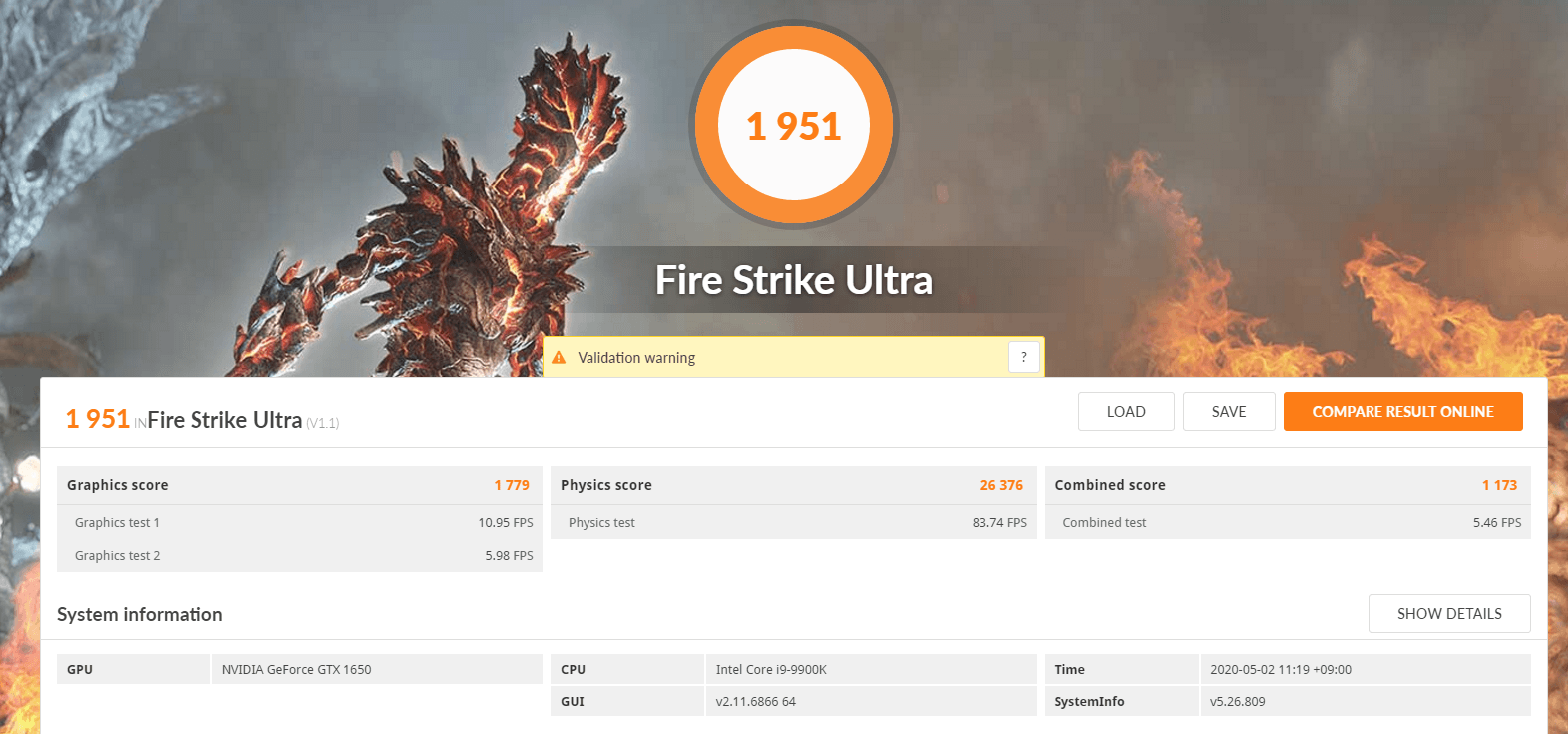Select the Graphics score header row
The height and width of the screenshot is (734, 1568).
pos(299,485)
